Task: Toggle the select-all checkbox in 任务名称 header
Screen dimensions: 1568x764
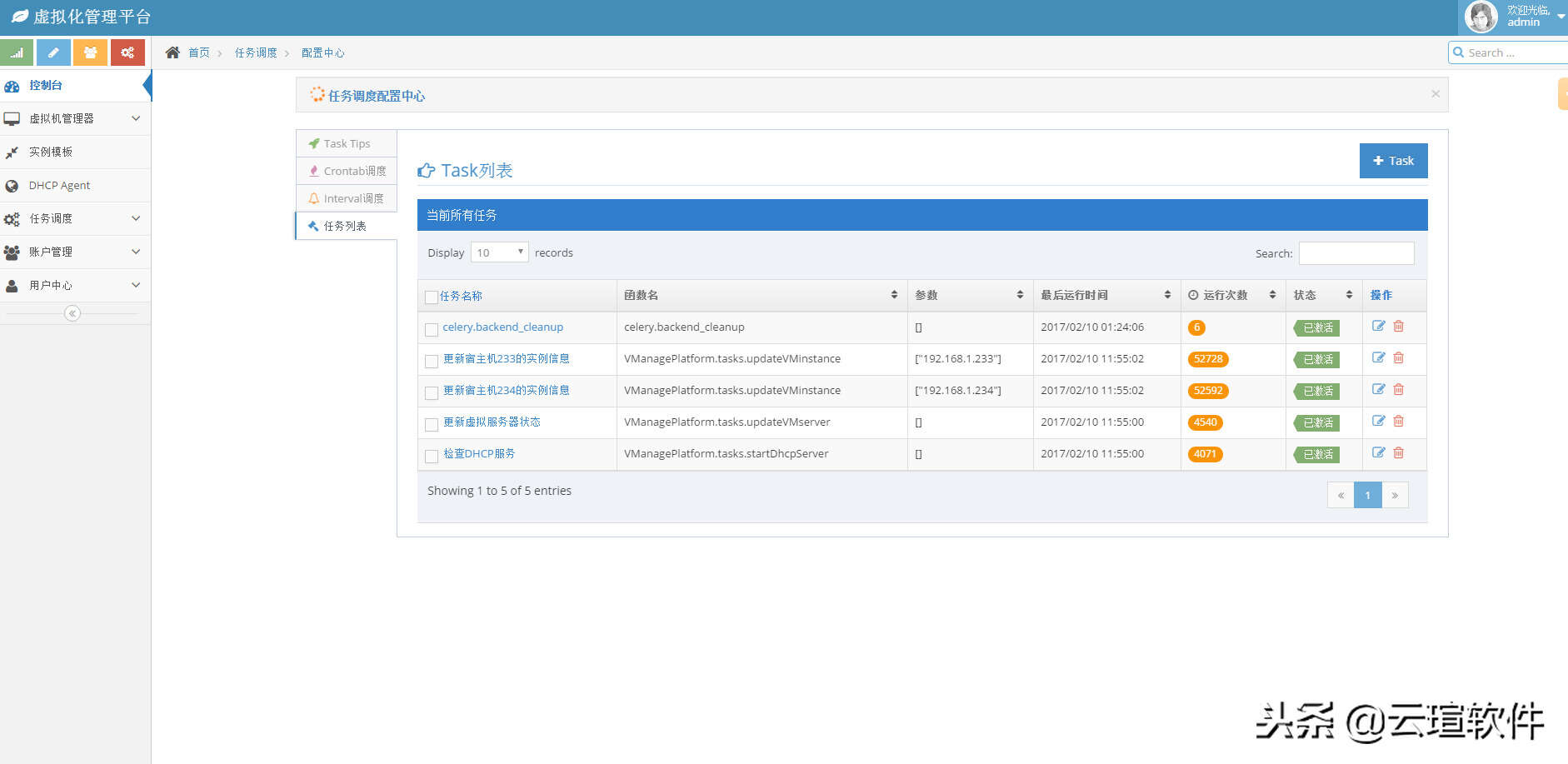Action: pos(432,297)
